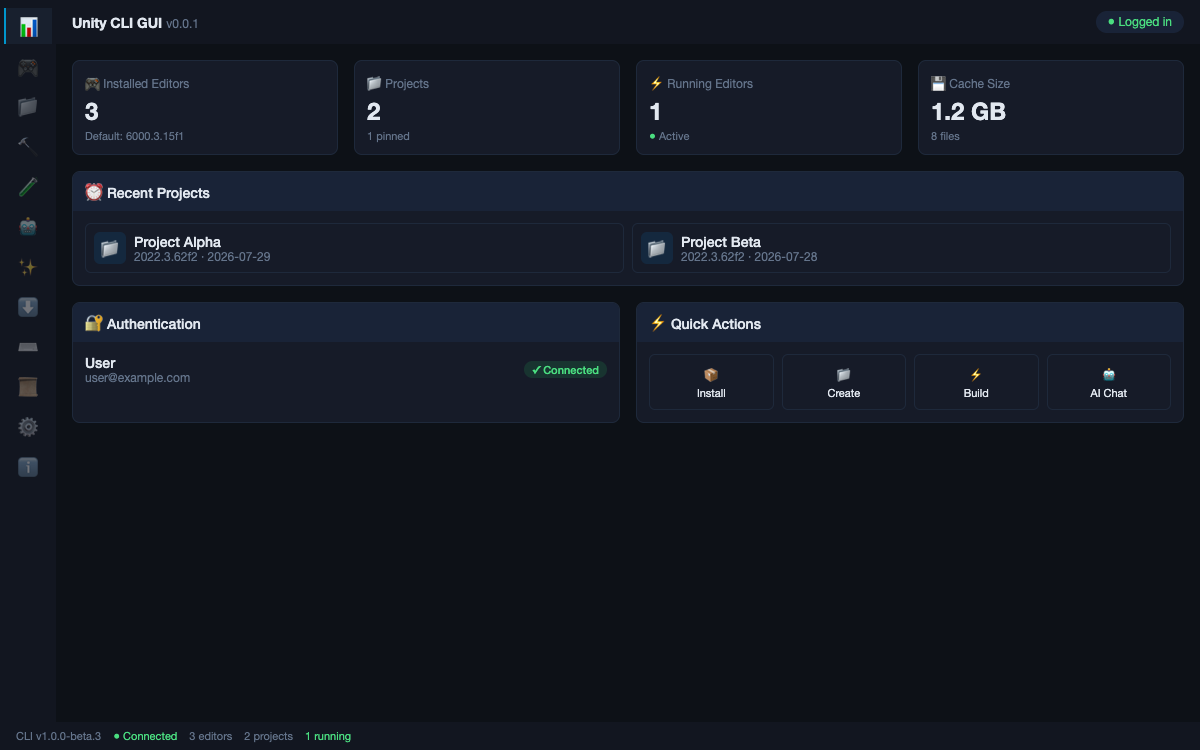
Task: Click the lightning icon in Running Editors card
Action: coord(656,84)
